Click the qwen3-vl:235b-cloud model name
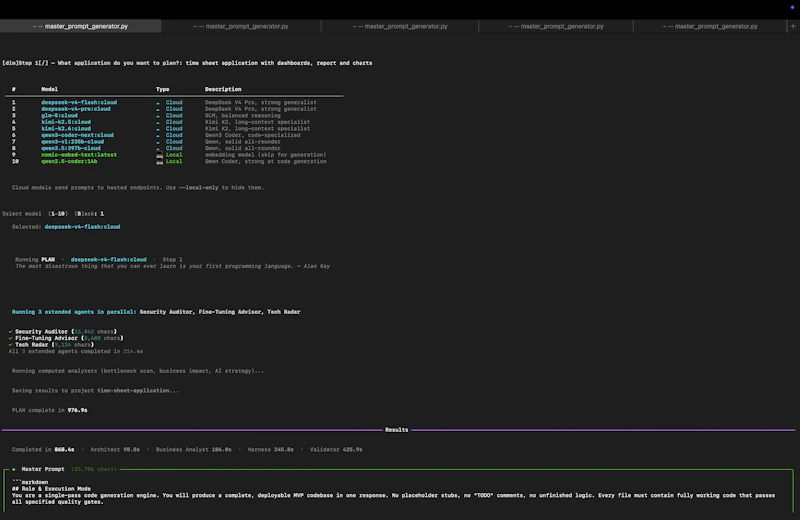Viewport: 800px width, 520px height. pos(72,142)
